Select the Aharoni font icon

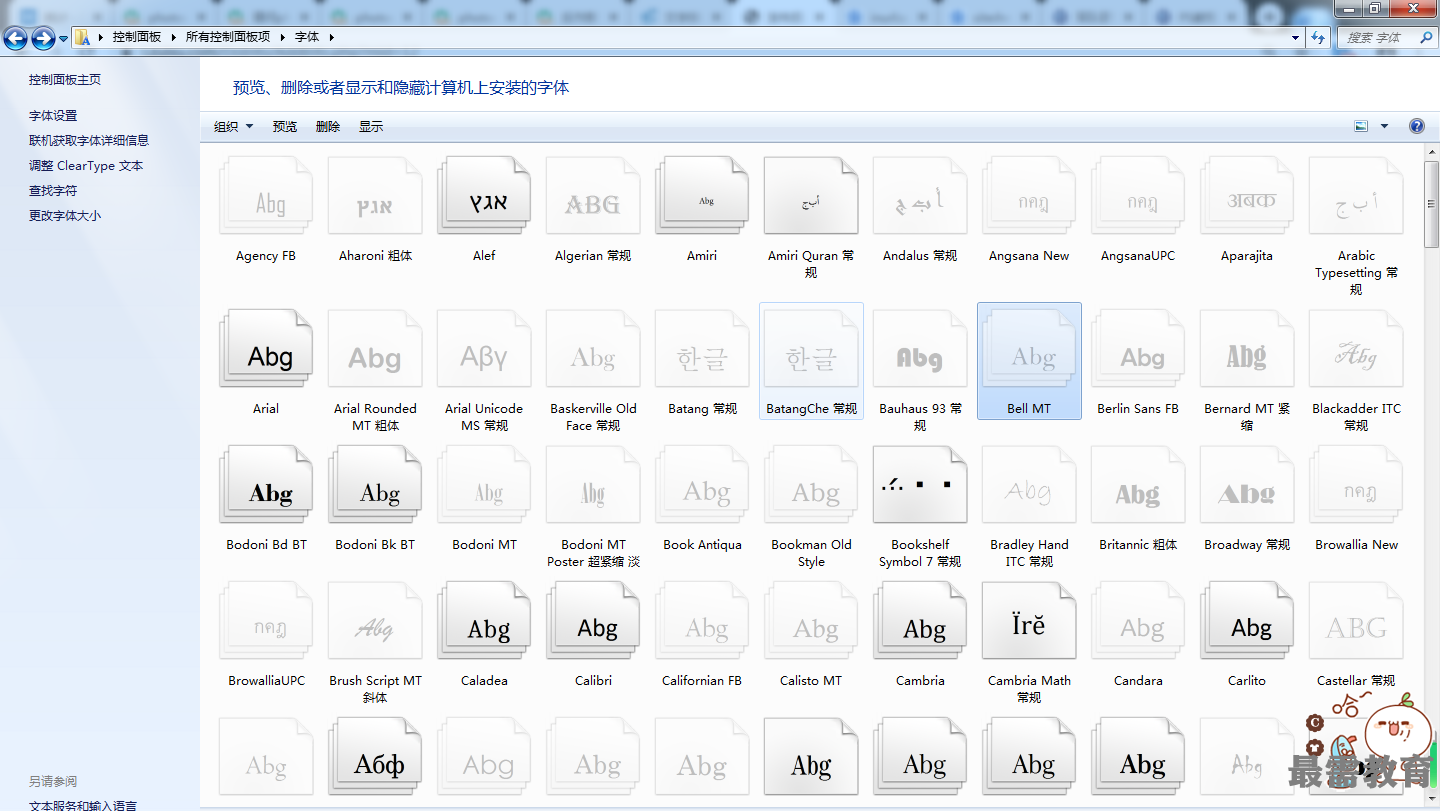(375, 195)
